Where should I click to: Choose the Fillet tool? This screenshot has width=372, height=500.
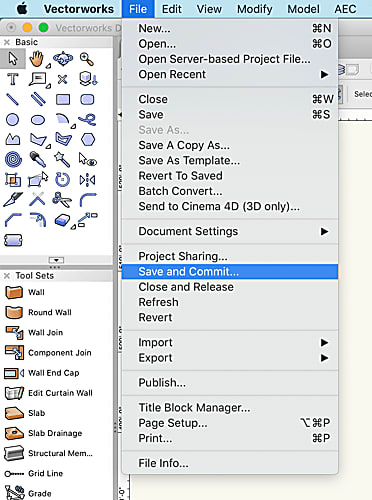[x=88, y=200]
